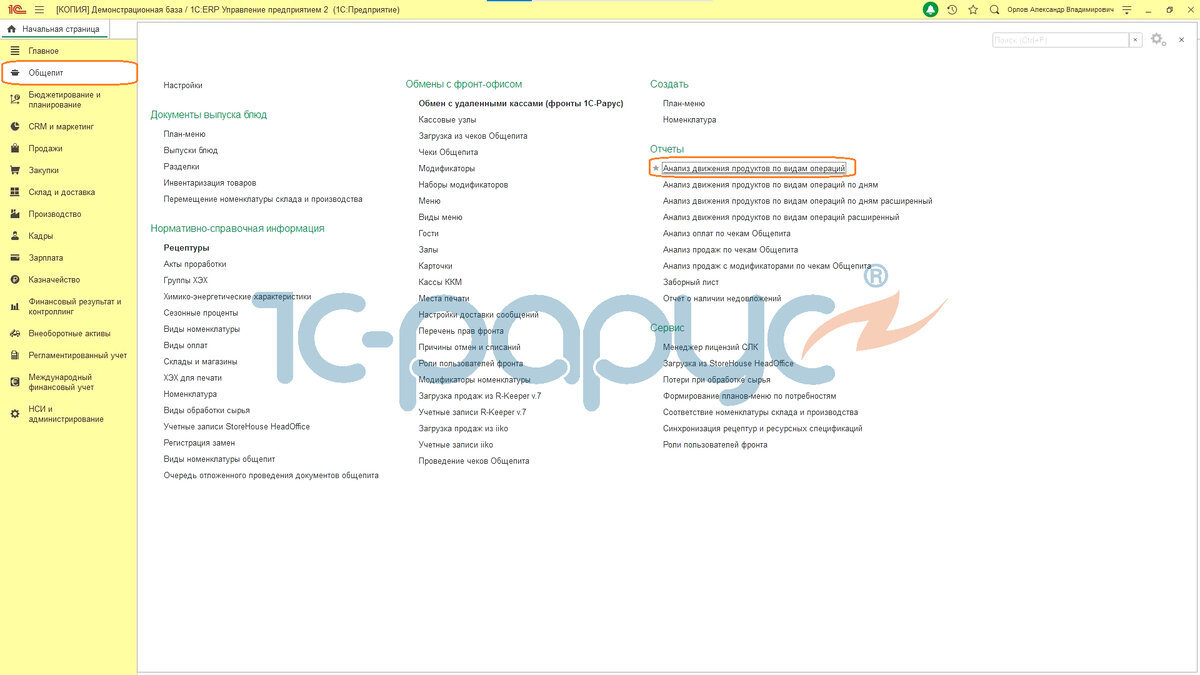Open Перемещение номенклатуры склада и производства
The height and width of the screenshot is (675, 1200).
click(263, 199)
